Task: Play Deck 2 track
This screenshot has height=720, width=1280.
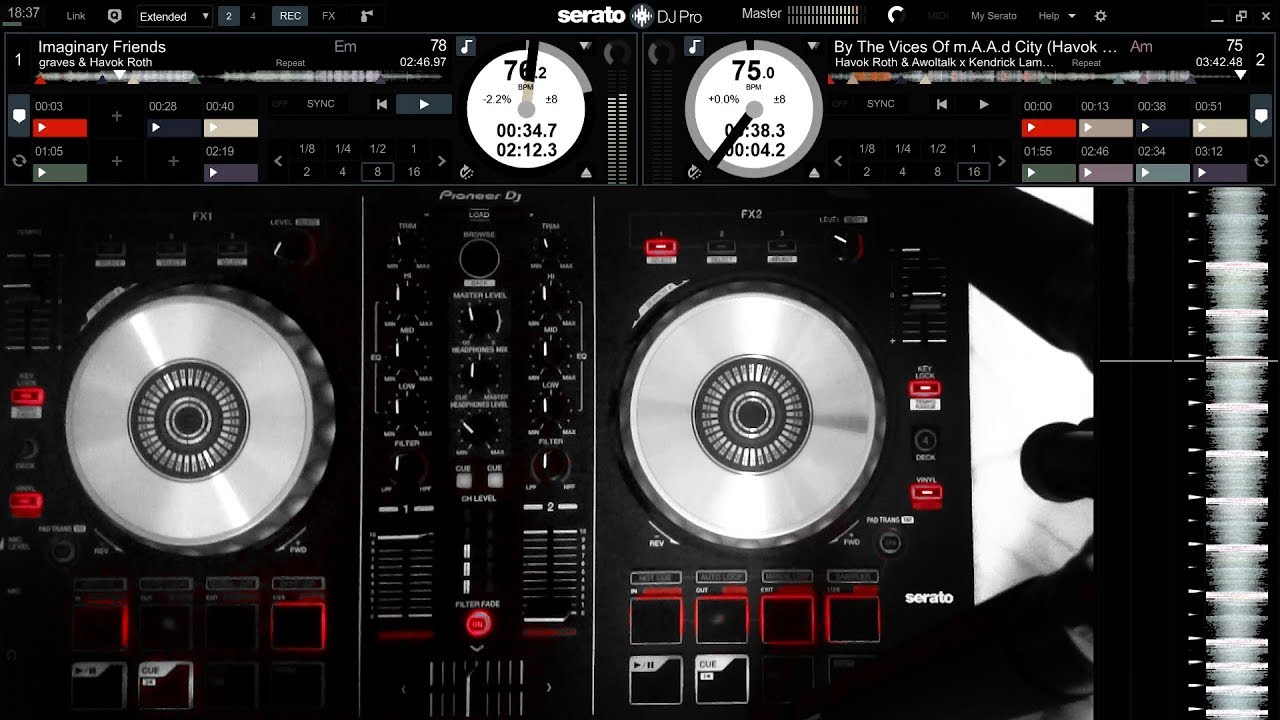Action: point(984,104)
